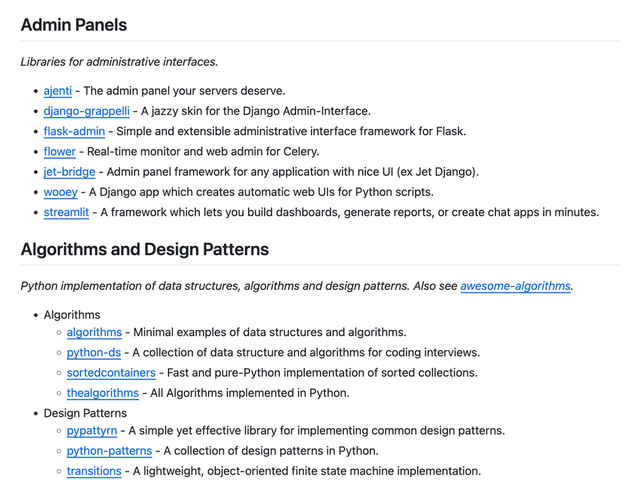The image size is (640, 493).
Task: Open the jet-bridge link
Action: (x=69, y=172)
